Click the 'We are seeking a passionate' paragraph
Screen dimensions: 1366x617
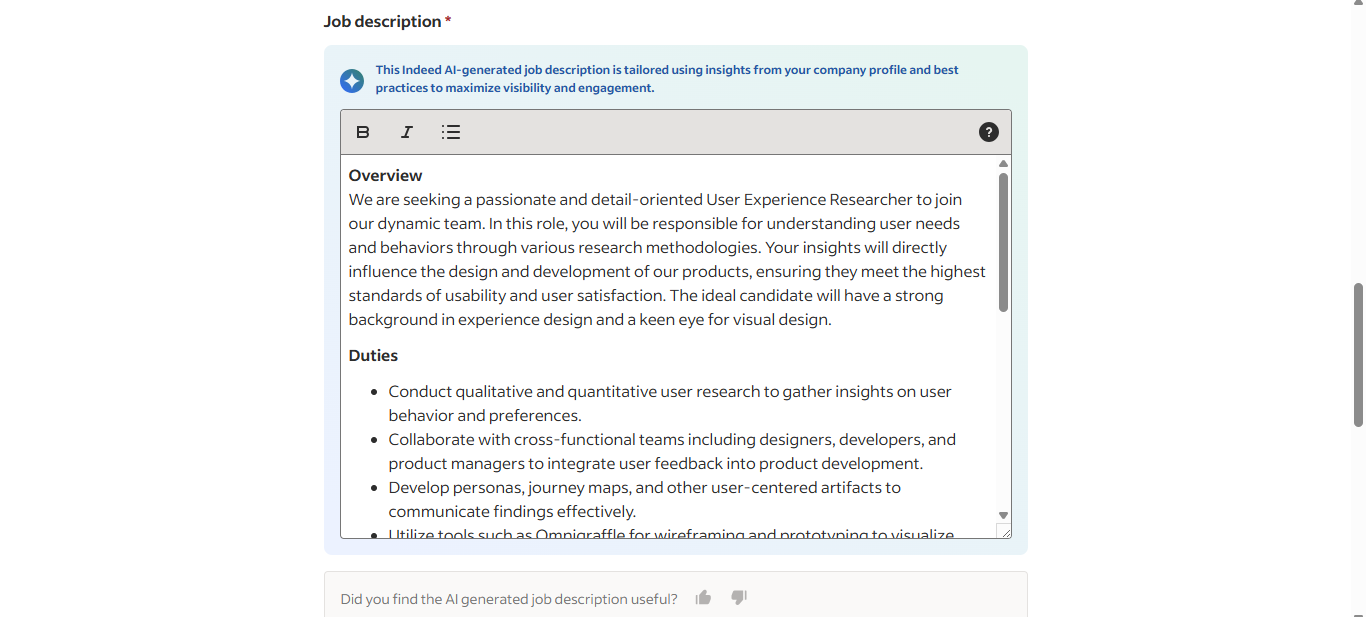667,260
